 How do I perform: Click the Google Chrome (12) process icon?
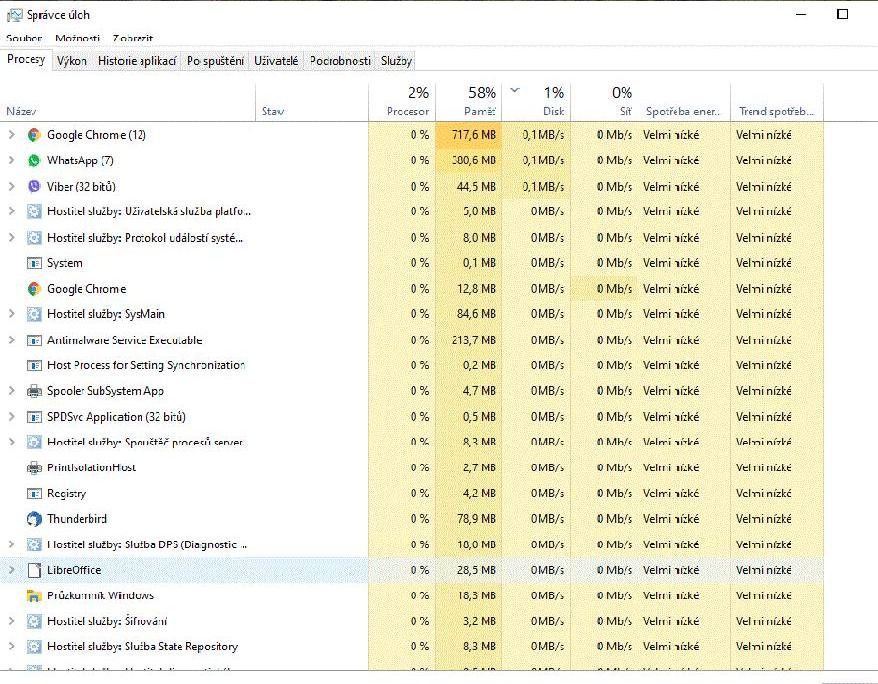(x=34, y=135)
